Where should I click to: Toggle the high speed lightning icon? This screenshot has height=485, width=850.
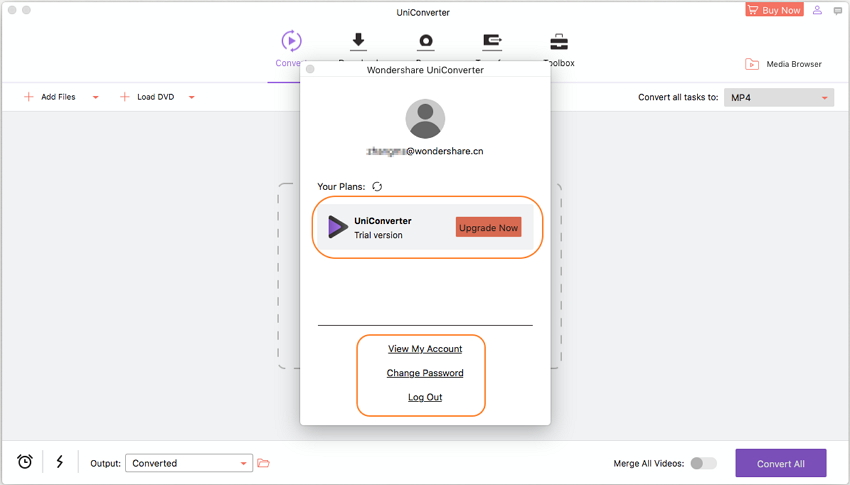(x=60, y=462)
